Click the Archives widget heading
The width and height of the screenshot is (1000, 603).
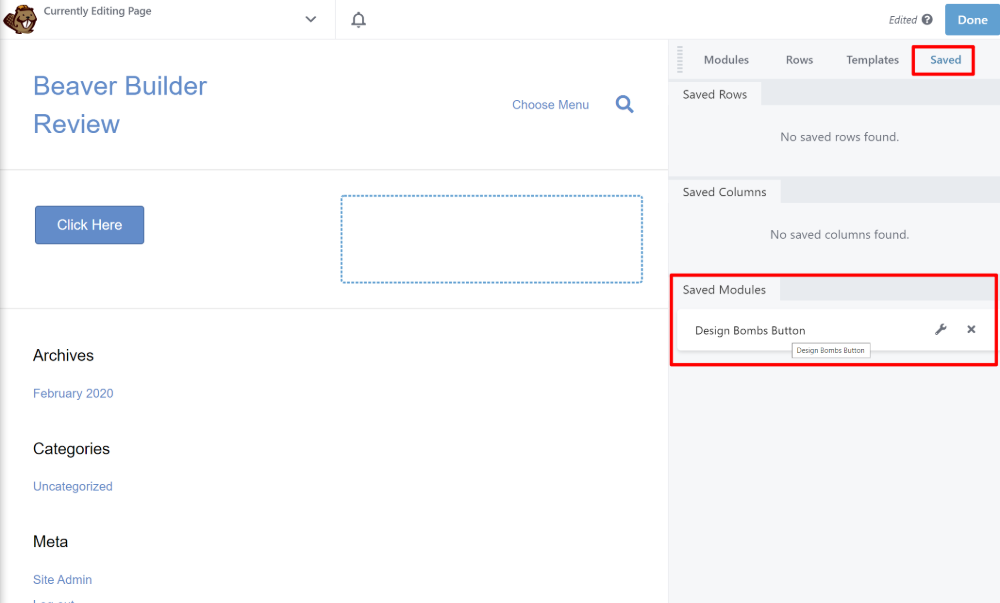(63, 355)
